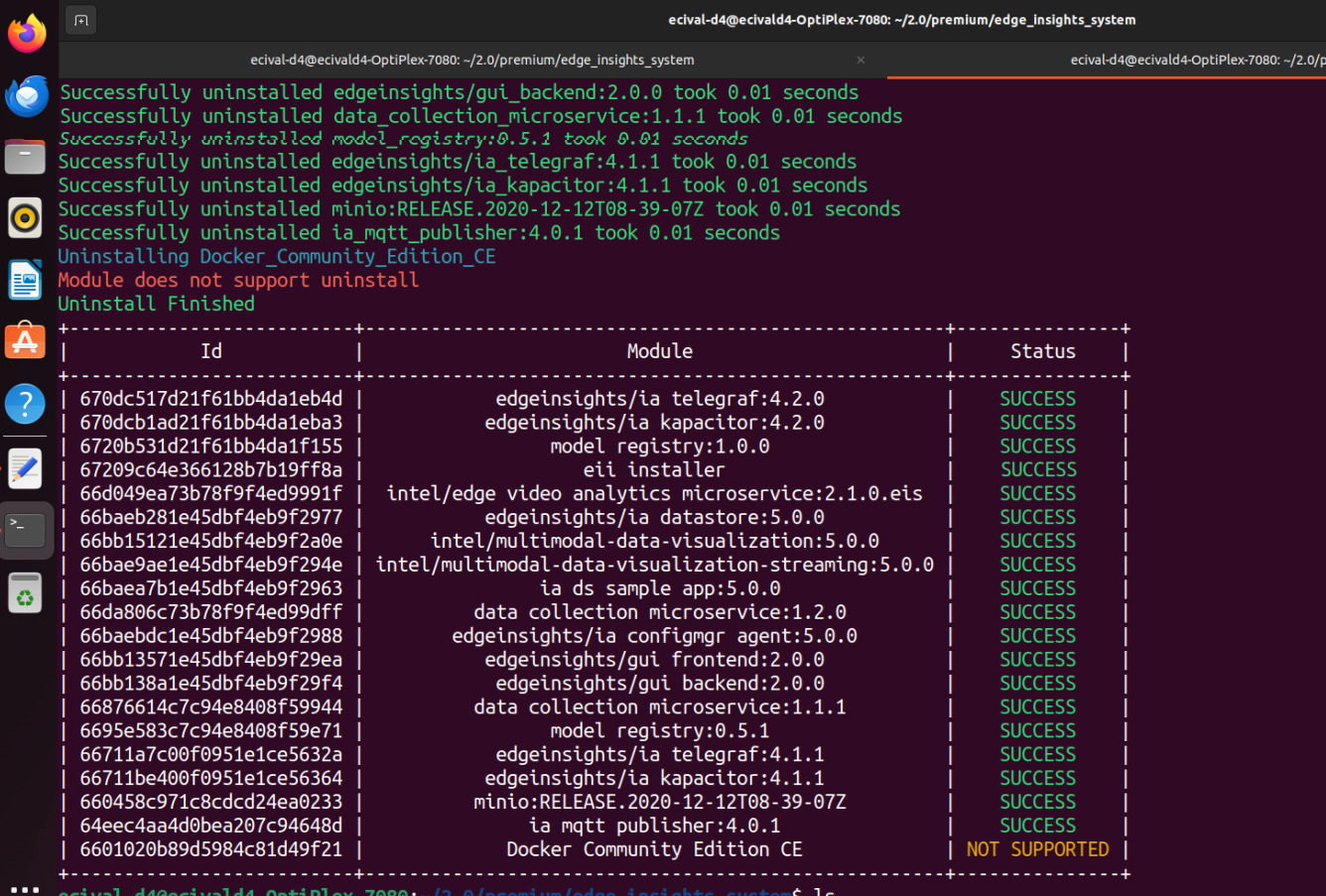Image resolution: width=1326 pixels, height=896 pixels.
Task: Open Firefox from the dock
Action: (x=27, y=34)
